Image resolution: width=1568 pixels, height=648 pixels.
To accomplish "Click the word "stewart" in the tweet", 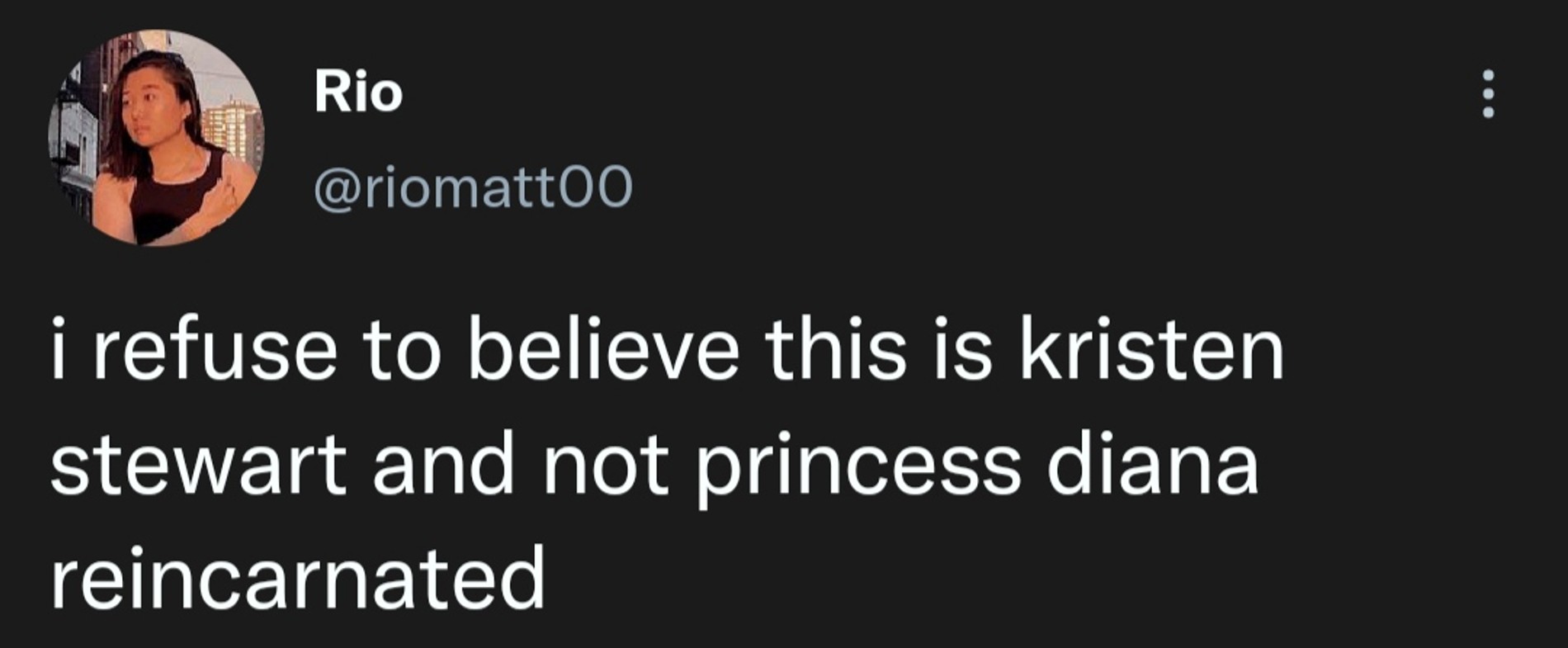I will tap(198, 464).
